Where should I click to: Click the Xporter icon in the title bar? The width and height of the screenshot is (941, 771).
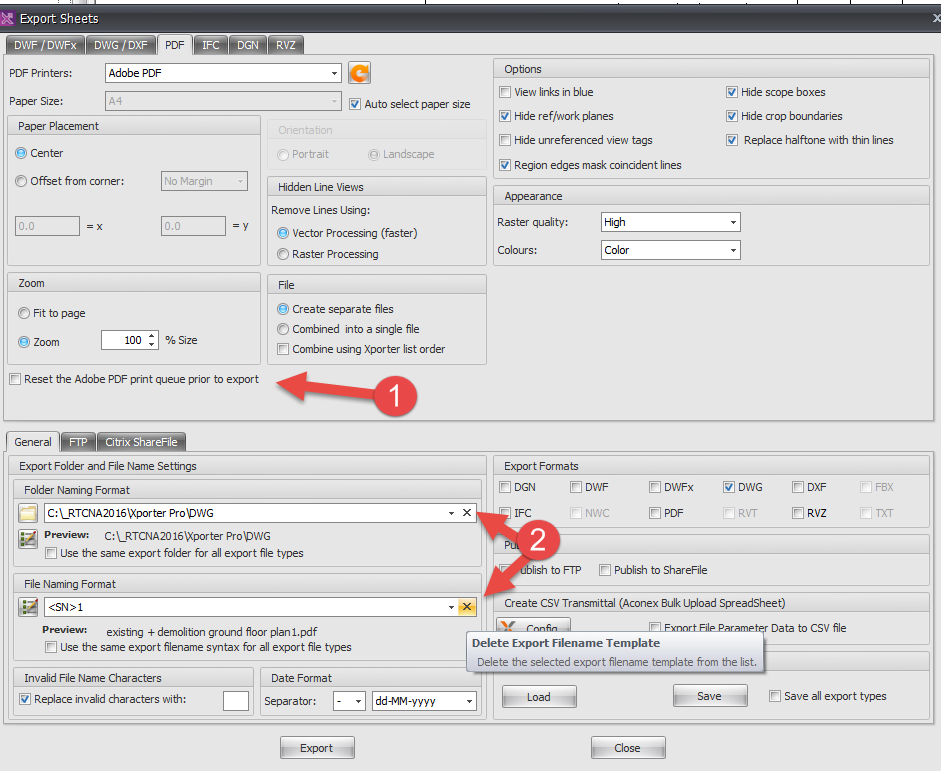pos(10,18)
